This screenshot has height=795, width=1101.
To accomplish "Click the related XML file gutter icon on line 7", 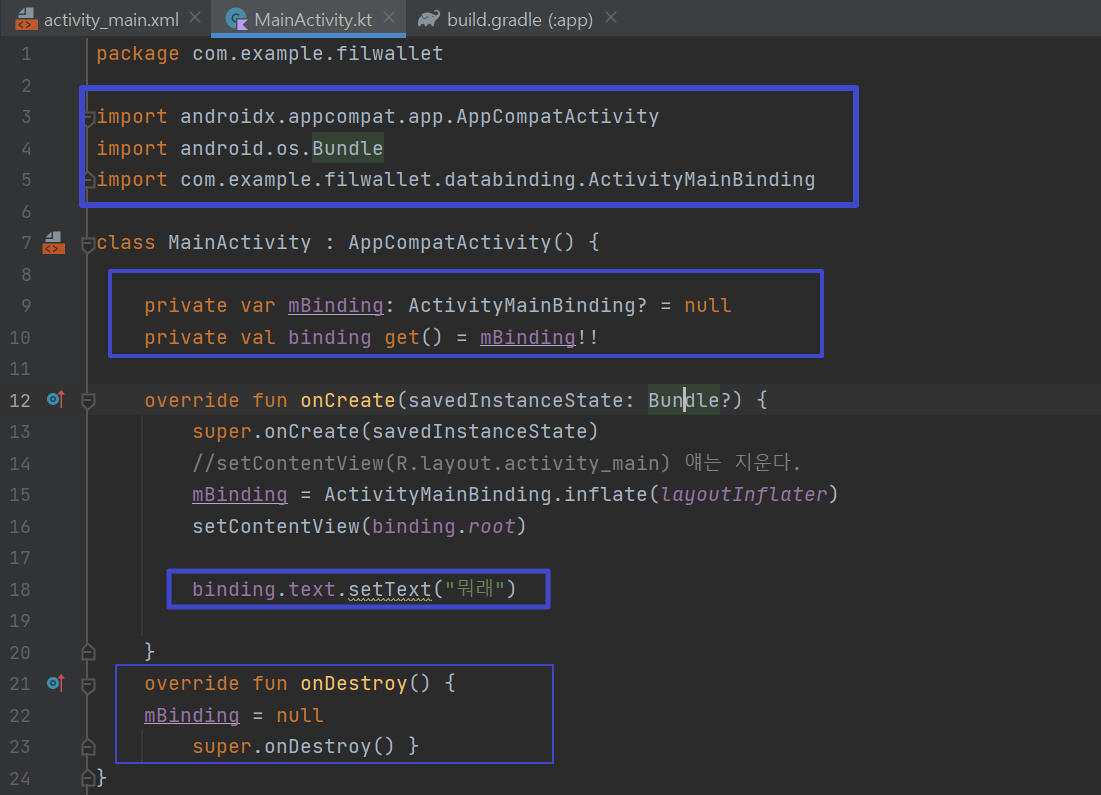I will pyautogui.click(x=53, y=243).
